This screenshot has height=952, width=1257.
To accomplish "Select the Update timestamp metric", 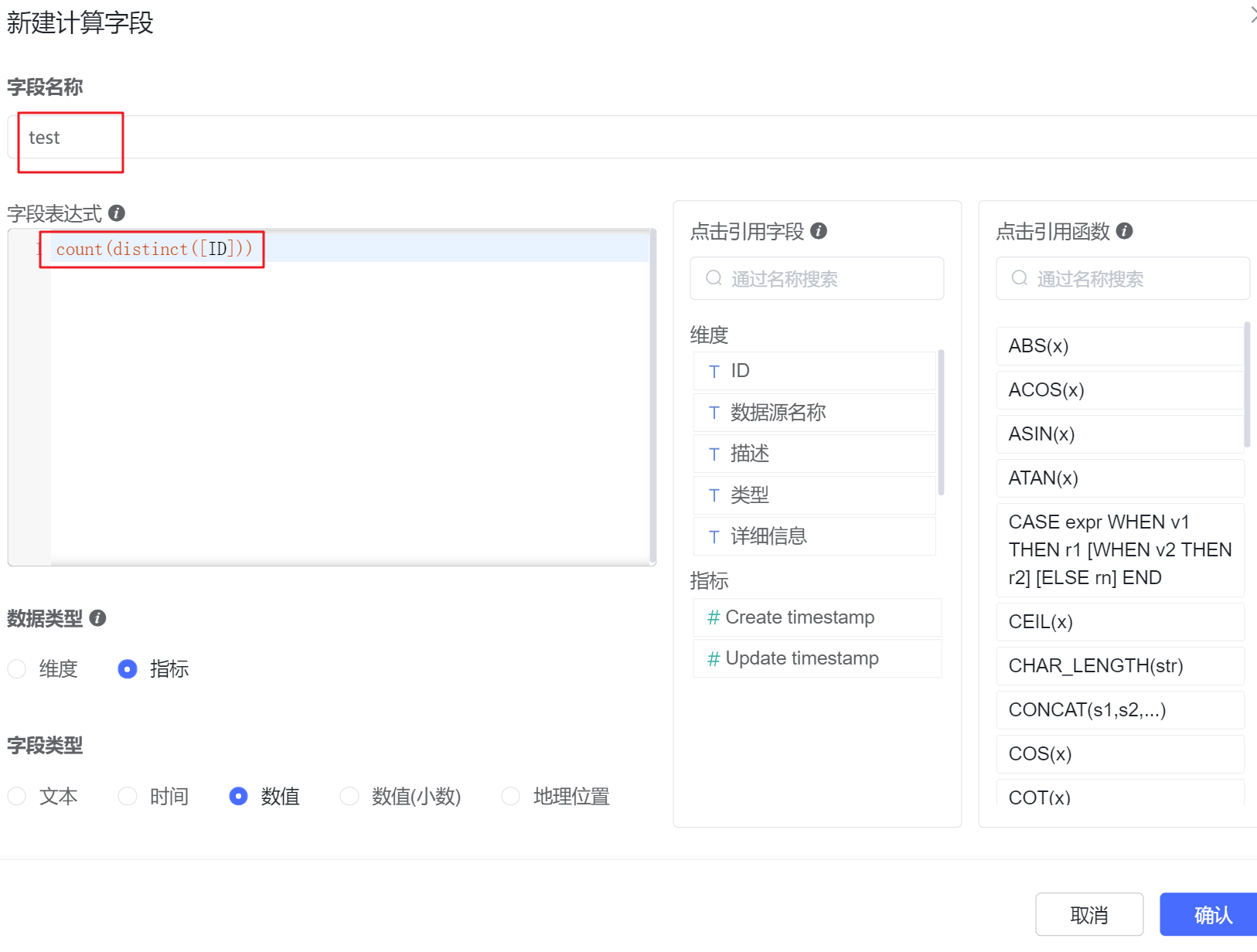I will click(x=802, y=658).
